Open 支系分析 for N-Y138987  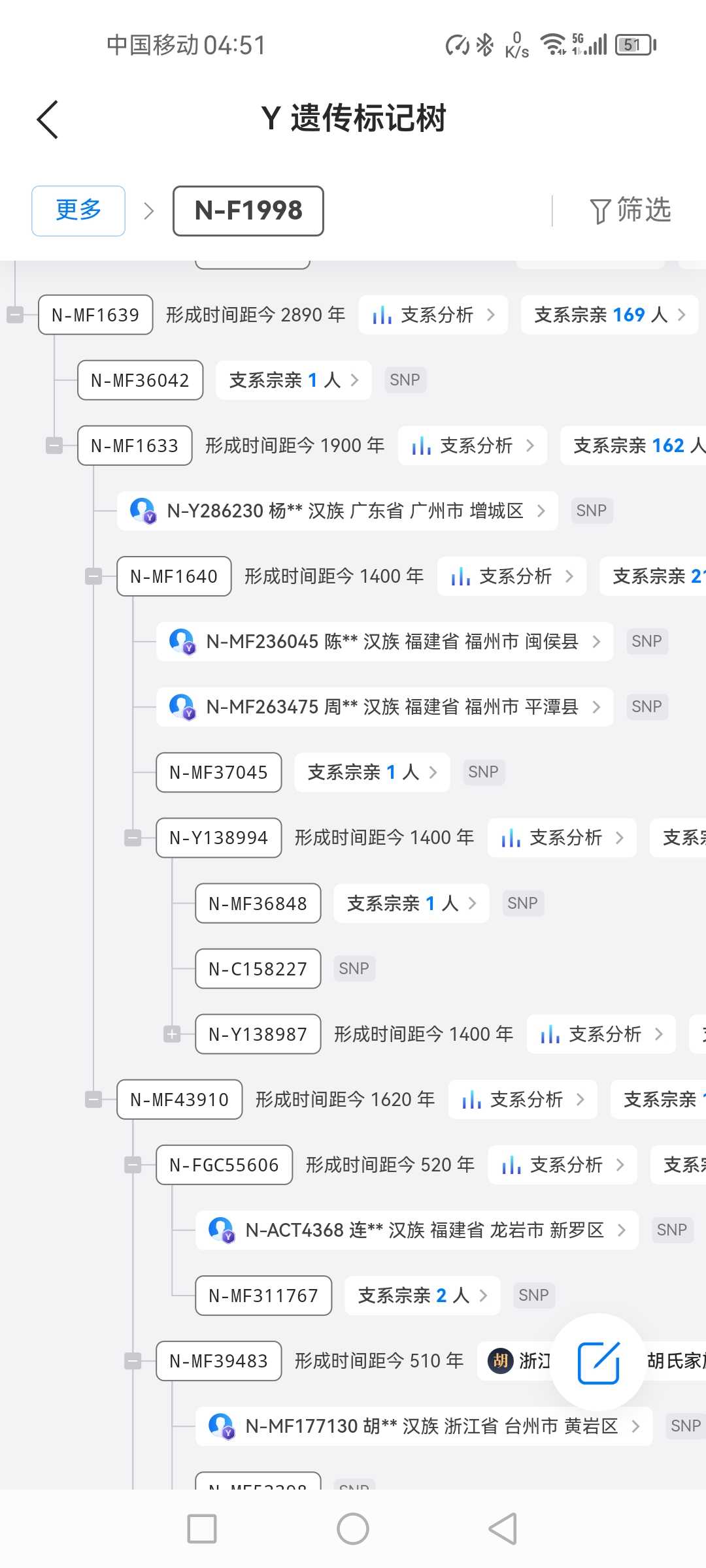click(601, 1034)
